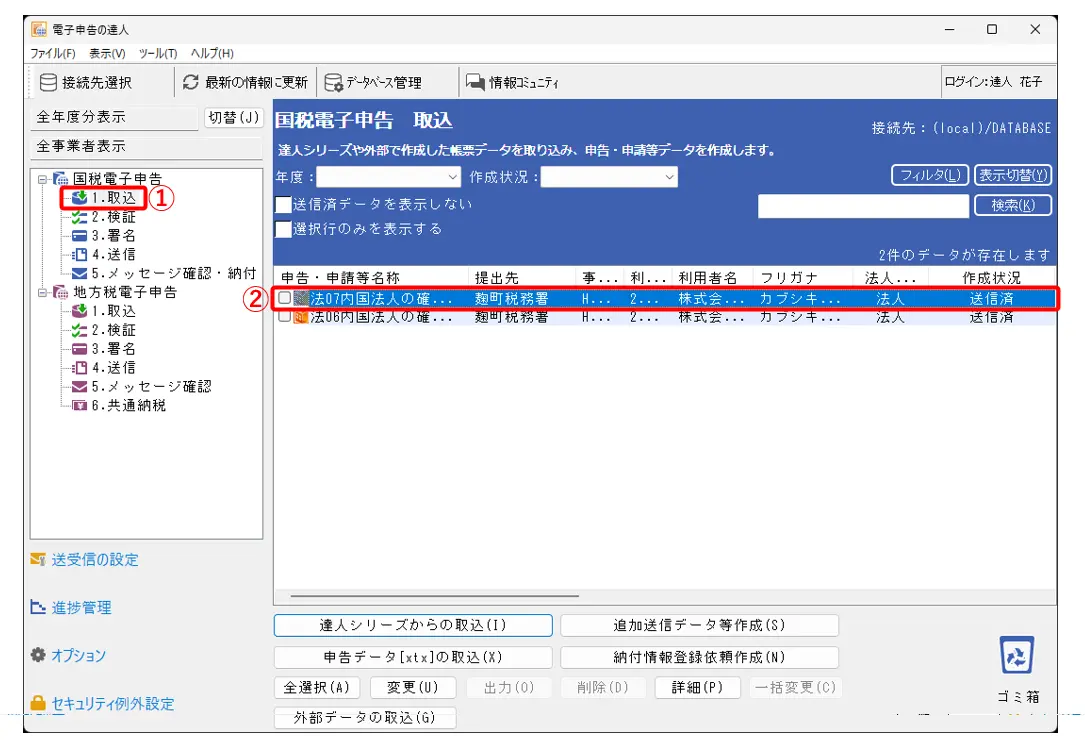
Task: Click the 検索(K) button
Action: click(x=1012, y=205)
